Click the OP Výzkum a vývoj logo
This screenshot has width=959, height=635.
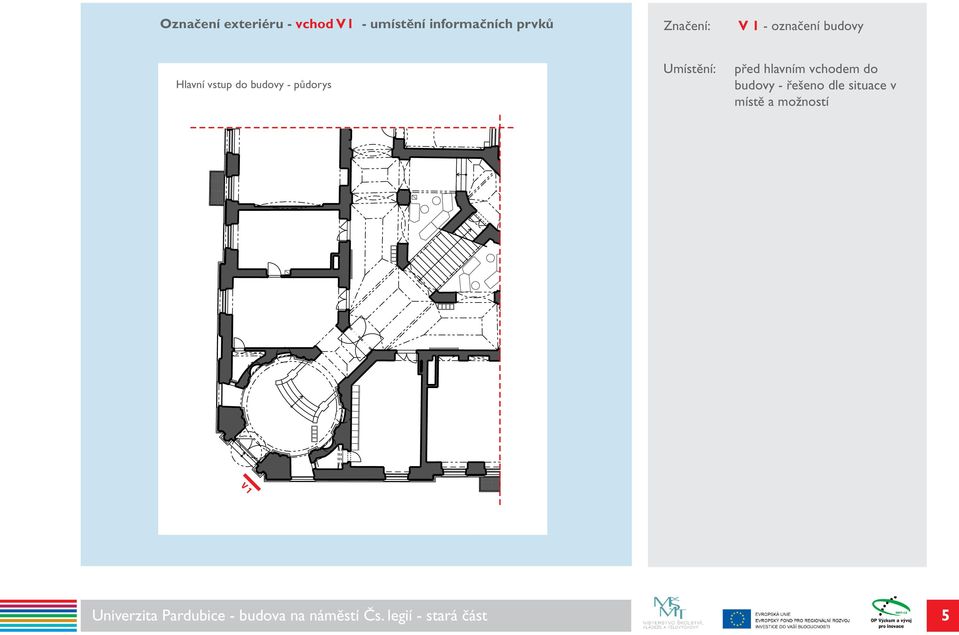[892, 612]
